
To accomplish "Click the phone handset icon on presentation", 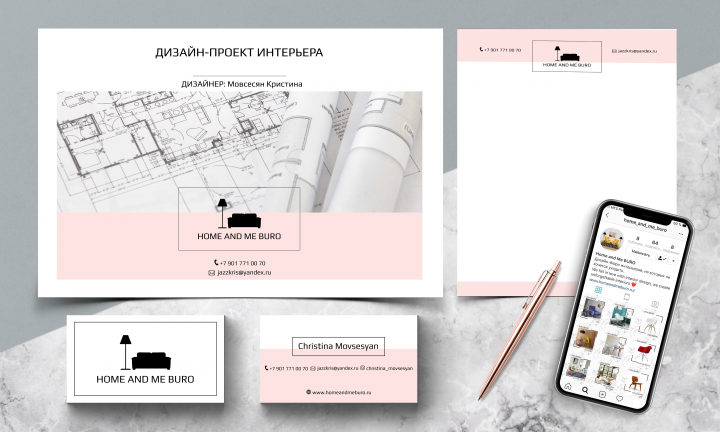I will point(216,263).
